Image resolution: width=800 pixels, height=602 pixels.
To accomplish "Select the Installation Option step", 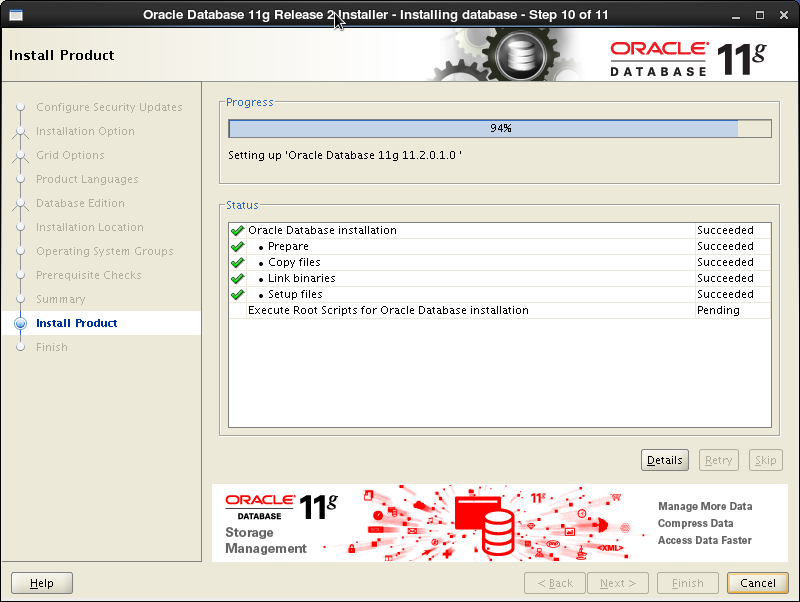I will coord(85,132).
